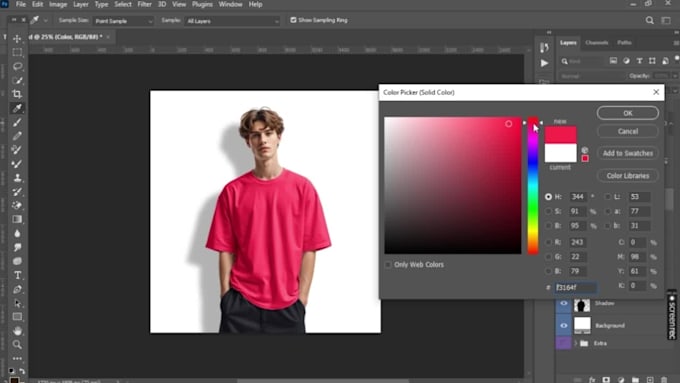The image size is (680, 383).
Task: Select the Blur tool droplet icon
Action: click(17, 233)
